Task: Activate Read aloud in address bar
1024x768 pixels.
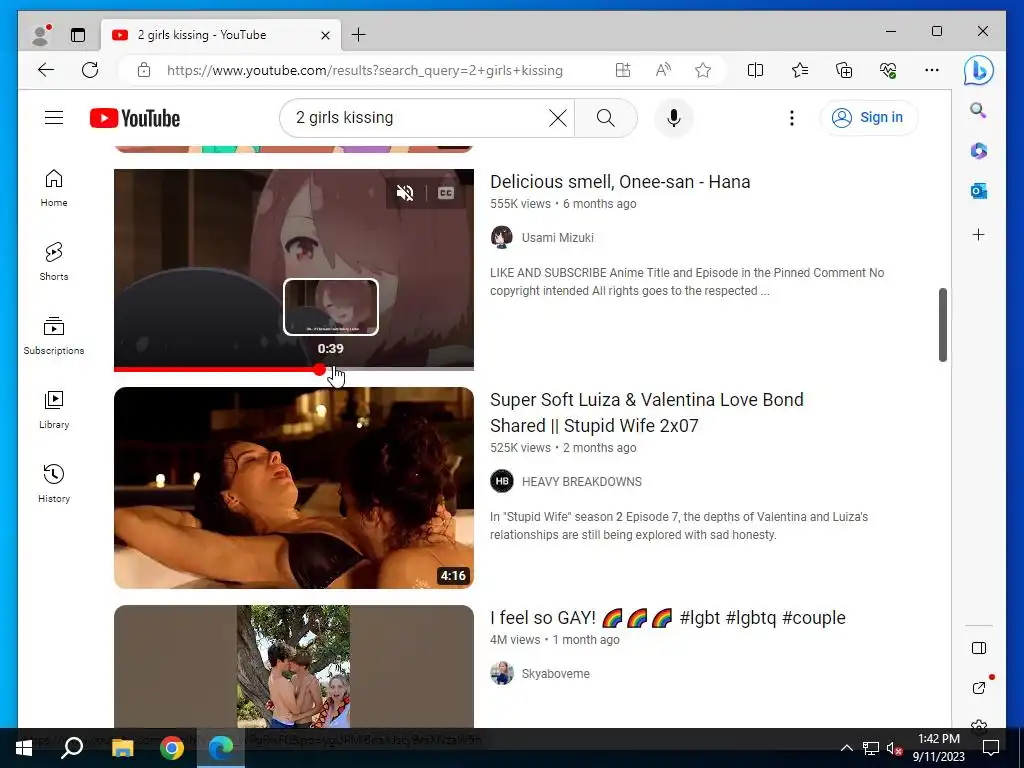Action: tap(663, 71)
